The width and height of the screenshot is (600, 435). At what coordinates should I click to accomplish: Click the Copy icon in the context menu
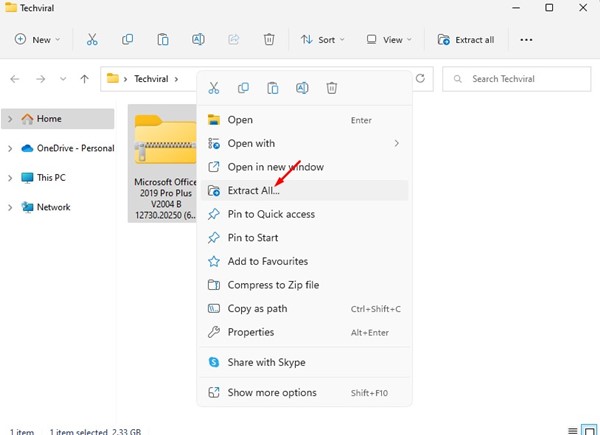pyautogui.click(x=243, y=88)
